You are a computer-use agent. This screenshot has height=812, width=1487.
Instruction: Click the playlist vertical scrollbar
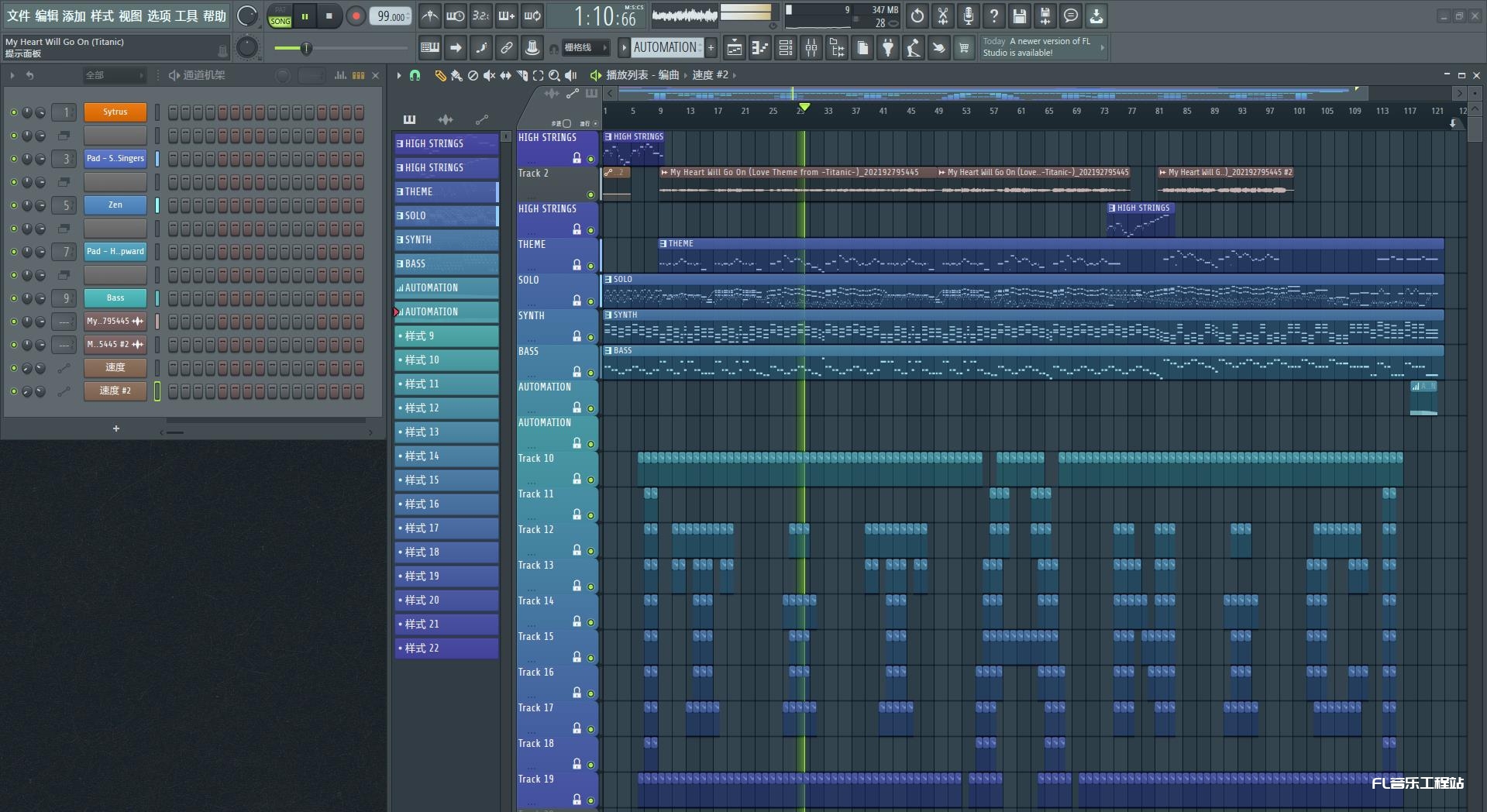pyautogui.click(x=1475, y=128)
